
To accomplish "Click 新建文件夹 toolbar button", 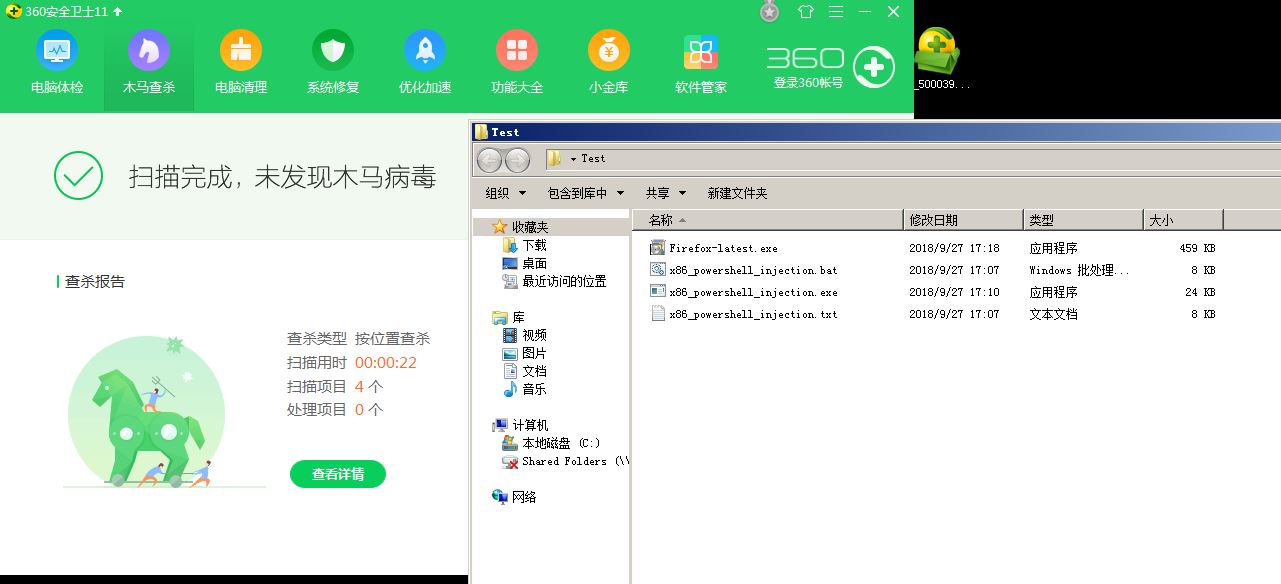I will click(737, 193).
